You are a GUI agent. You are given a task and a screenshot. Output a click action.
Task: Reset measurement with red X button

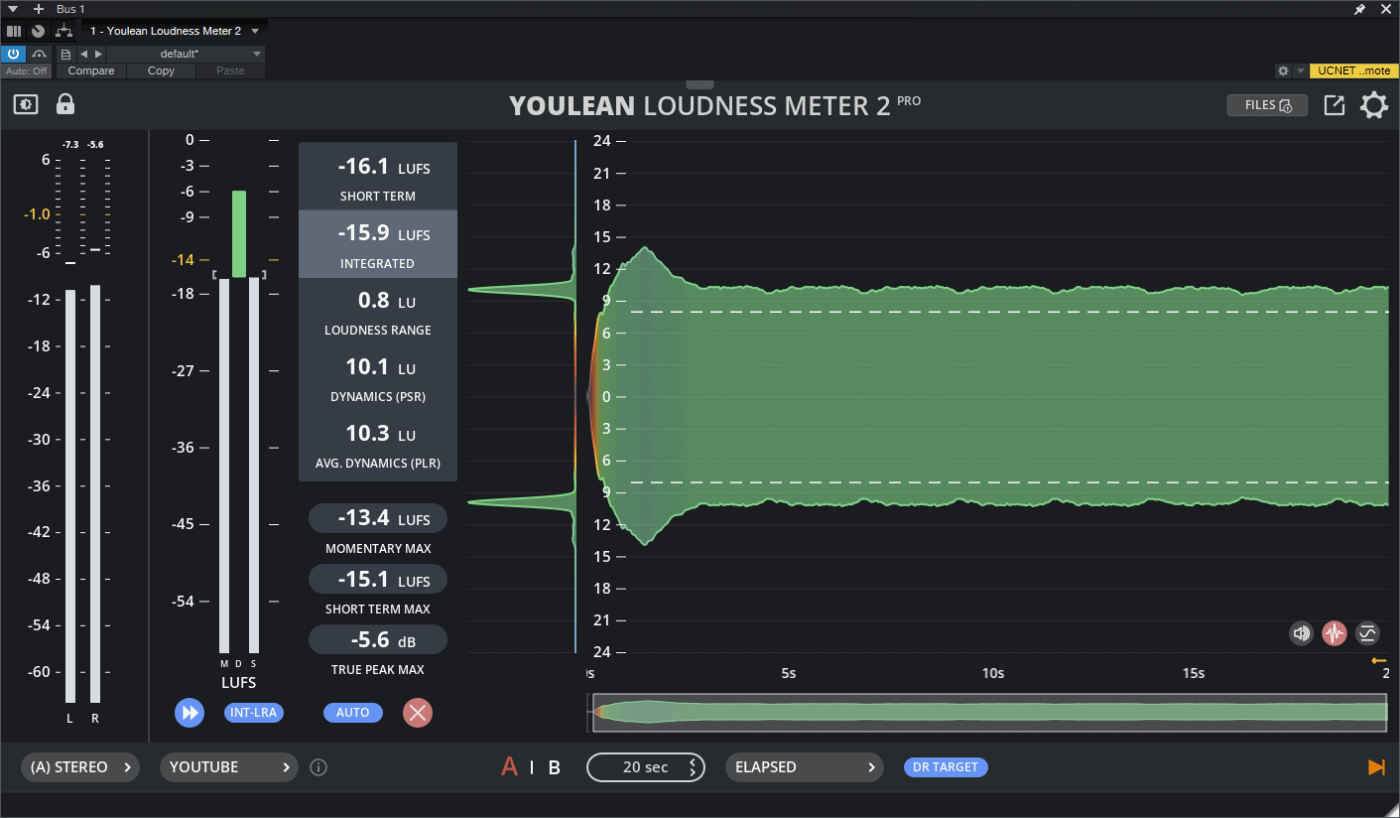pos(418,713)
